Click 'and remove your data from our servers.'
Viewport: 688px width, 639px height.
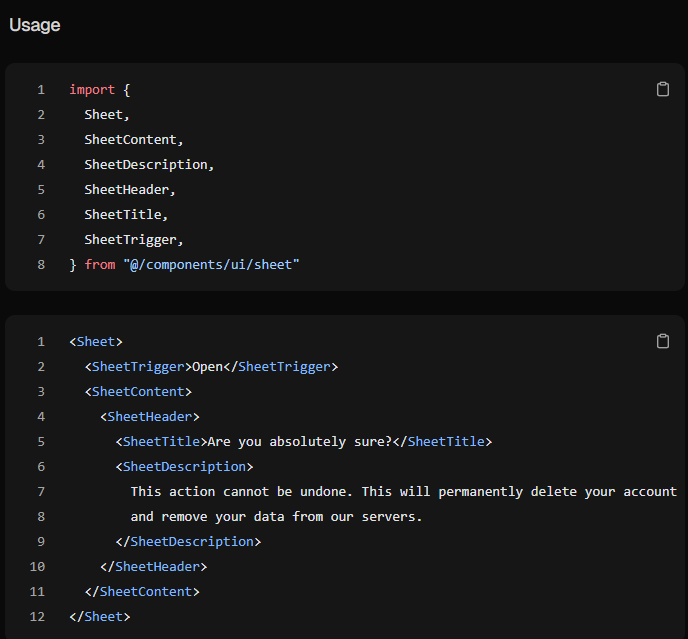coord(276,517)
